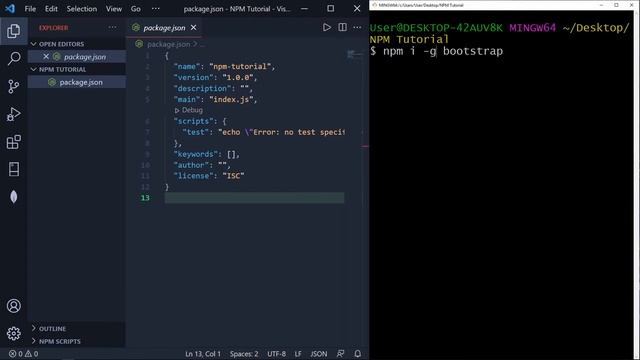The image size is (640, 360).
Task: Click the "keywords" key in editor
Action: [196, 154]
